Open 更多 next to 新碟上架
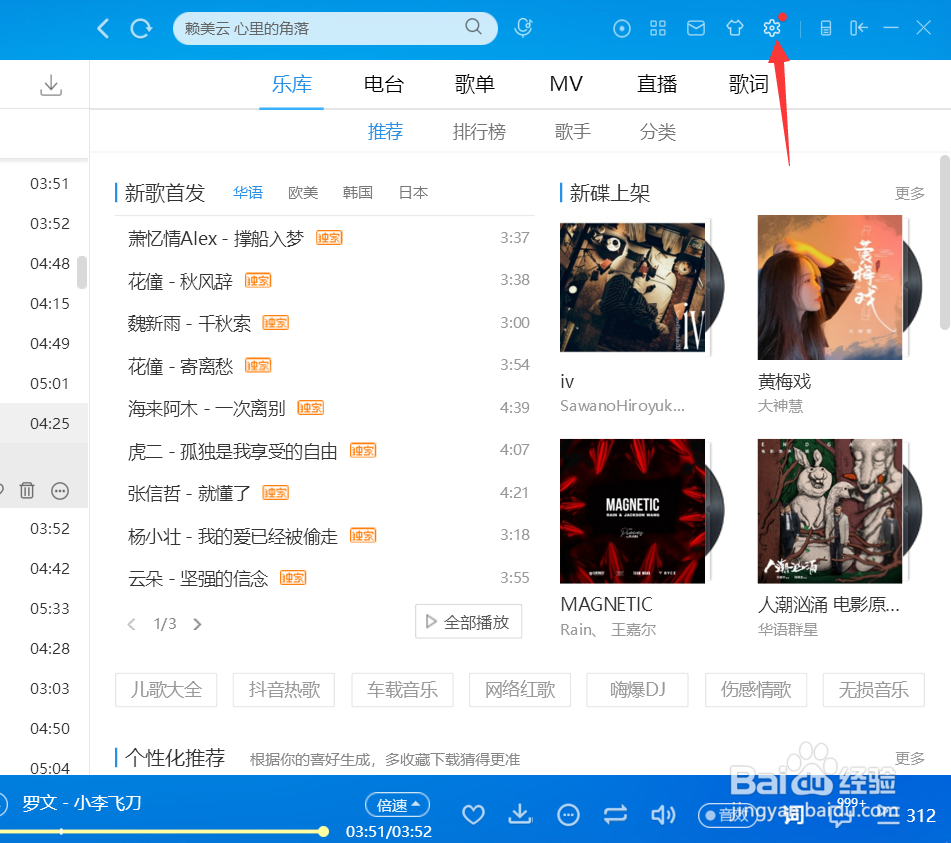This screenshot has width=951, height=843. tap(909, 193)
